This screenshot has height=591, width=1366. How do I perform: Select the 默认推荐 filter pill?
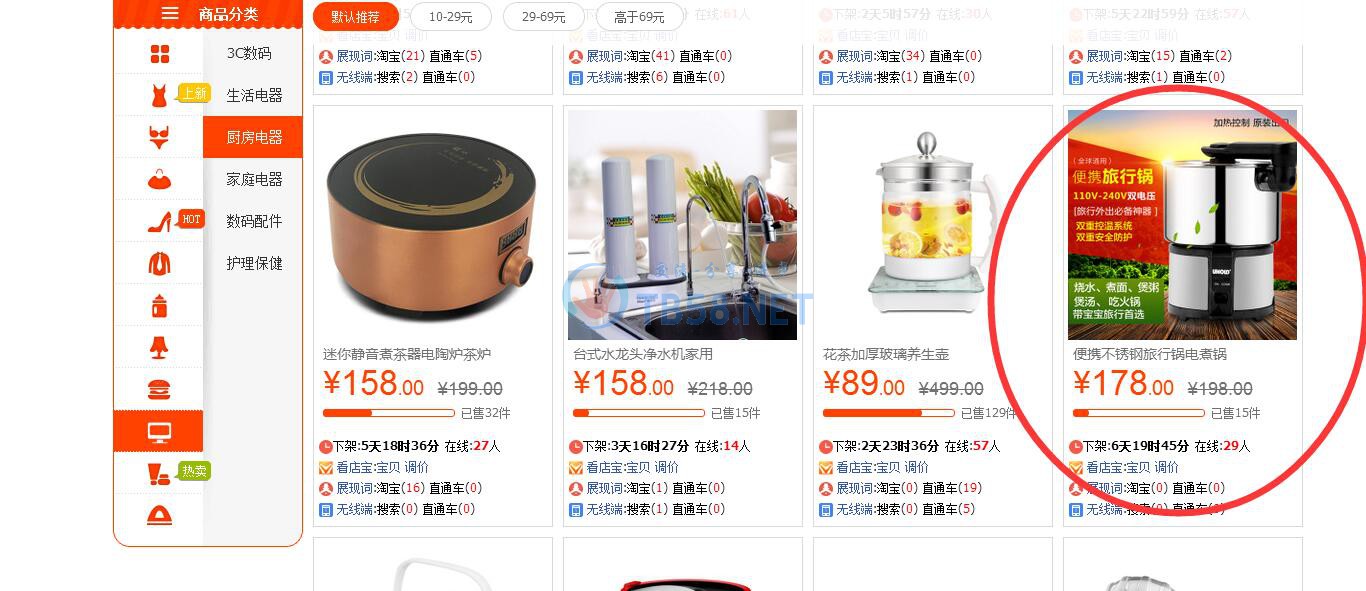356,17
